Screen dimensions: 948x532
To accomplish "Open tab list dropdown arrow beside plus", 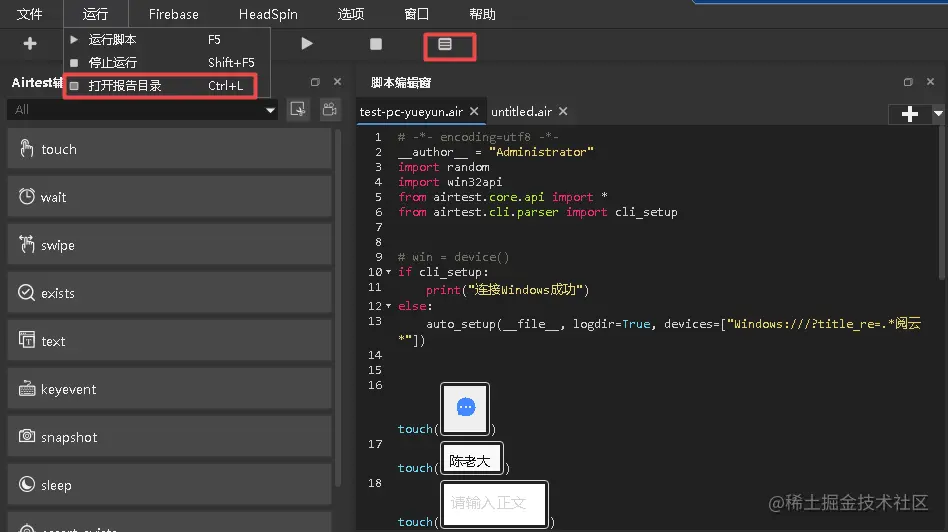I will 938,114.
